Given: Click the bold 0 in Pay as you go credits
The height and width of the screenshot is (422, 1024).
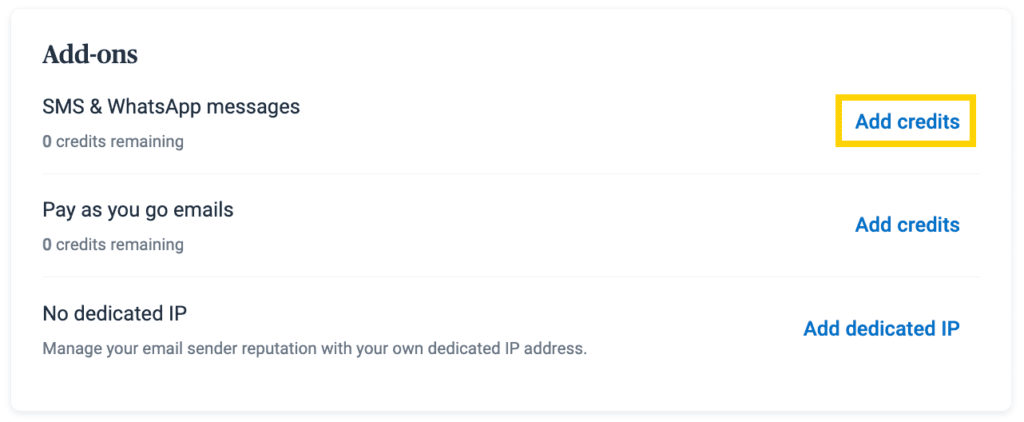Looking at the screenshot, I should click(47, 245).
